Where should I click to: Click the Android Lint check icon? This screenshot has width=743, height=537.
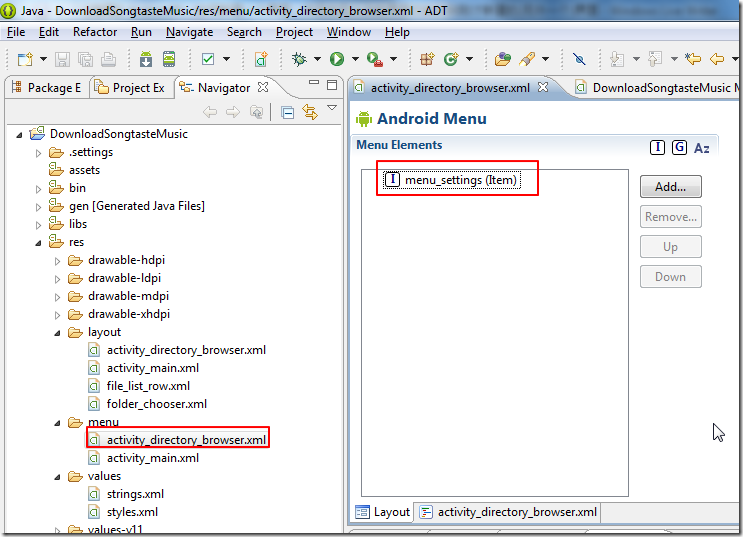coord(208,59)
